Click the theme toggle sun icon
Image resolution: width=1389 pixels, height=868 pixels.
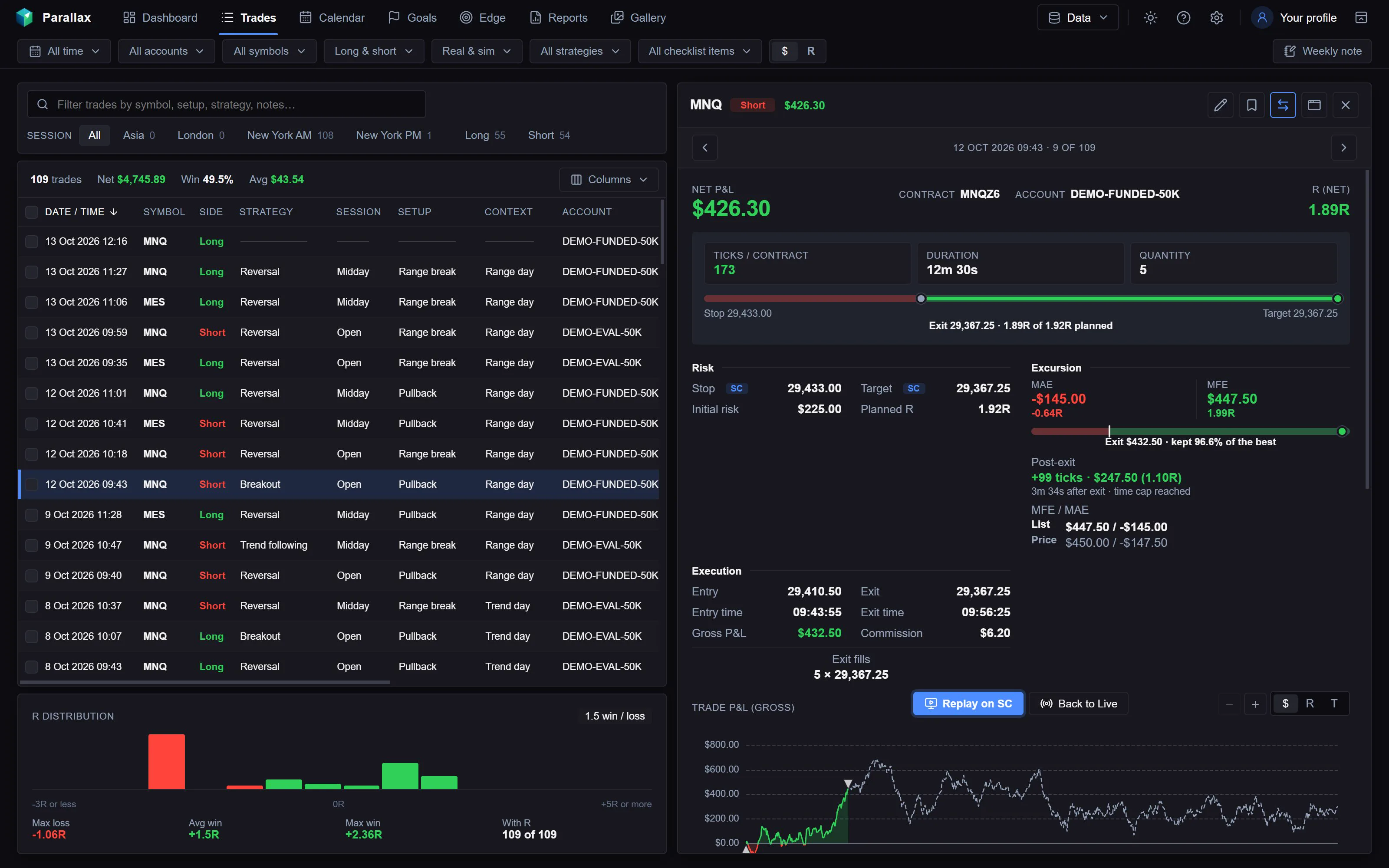click(x=1150, y=18)
